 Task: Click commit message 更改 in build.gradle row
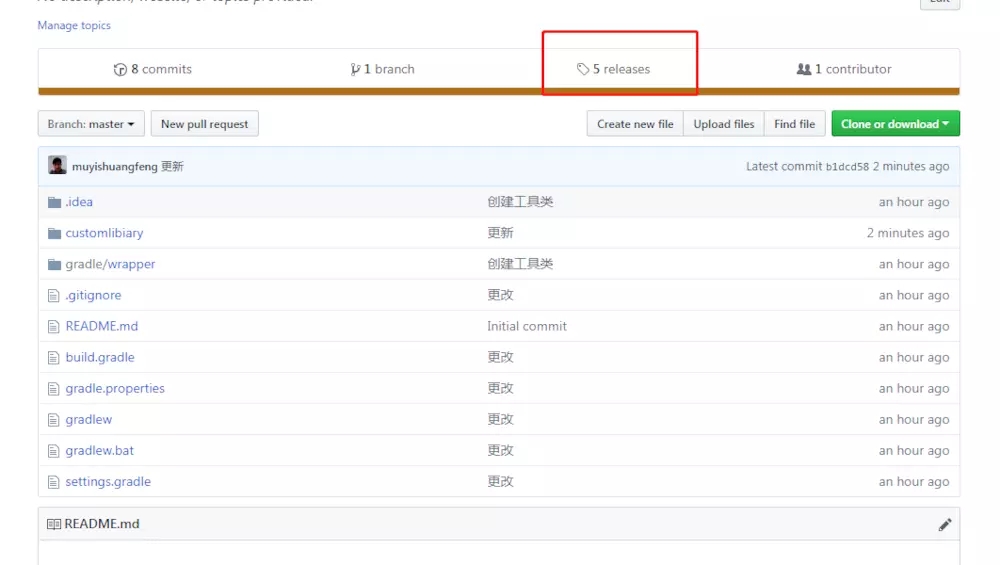(x=501, y=358)
